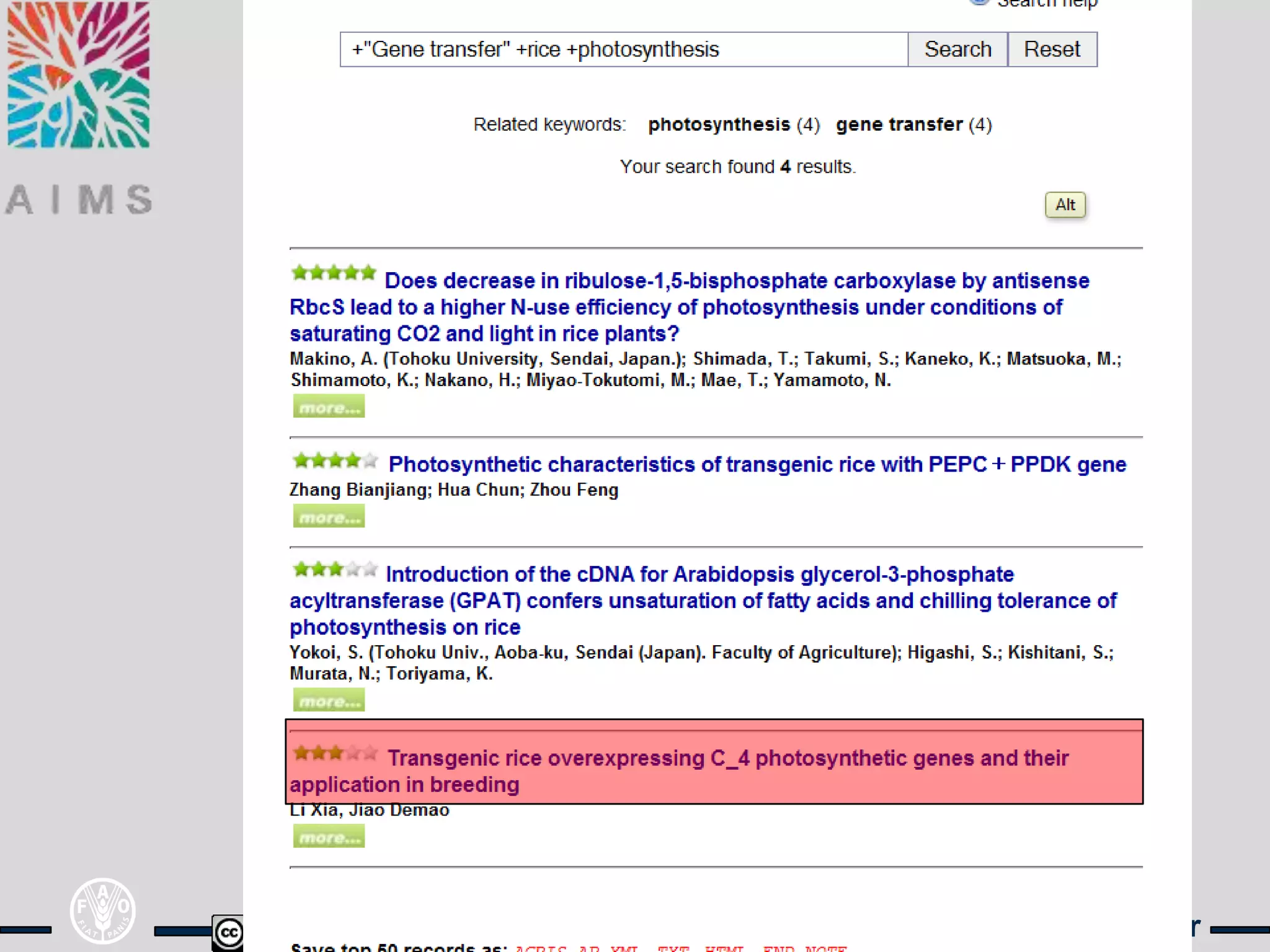The height and width of the screenshot is (952, 1270).
Task: Click the five-star rating of first result
Action: tap(334, 273)
